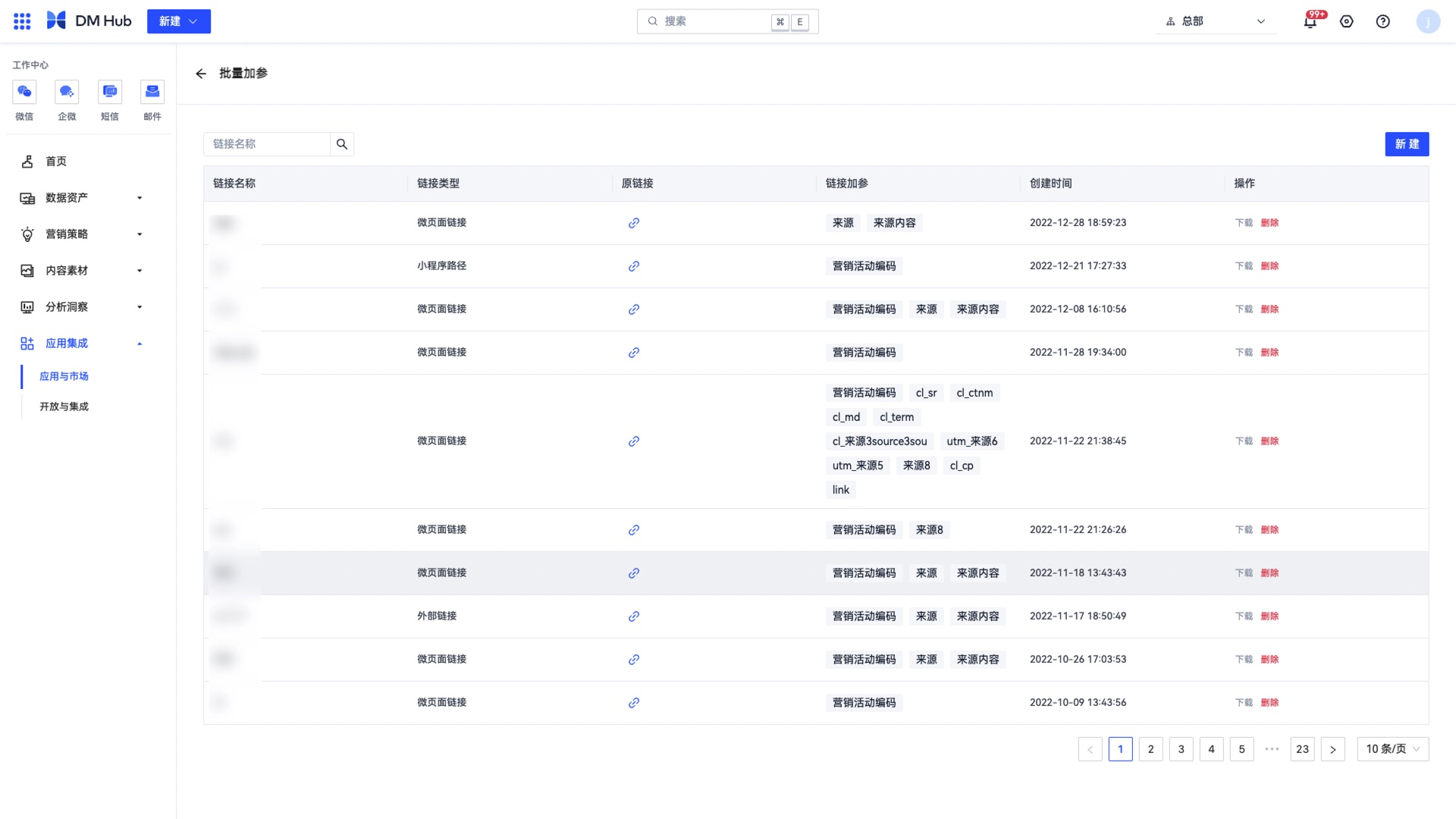
Task: Open original link icon for 2022-11-18 13:43:43 row
Action: [x=634, y=573]
